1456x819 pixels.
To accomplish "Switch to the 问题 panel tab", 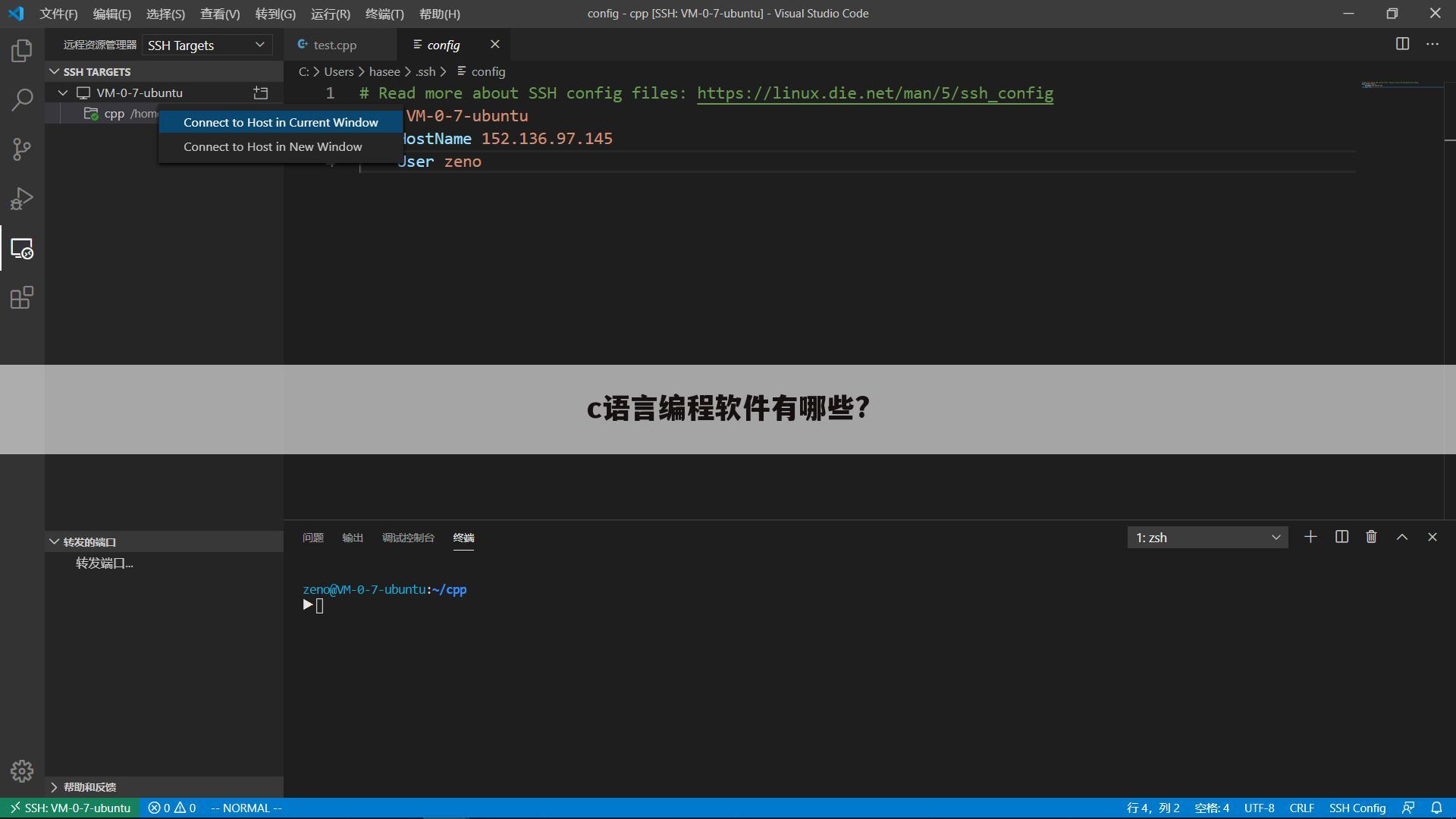I will (313, 538).
